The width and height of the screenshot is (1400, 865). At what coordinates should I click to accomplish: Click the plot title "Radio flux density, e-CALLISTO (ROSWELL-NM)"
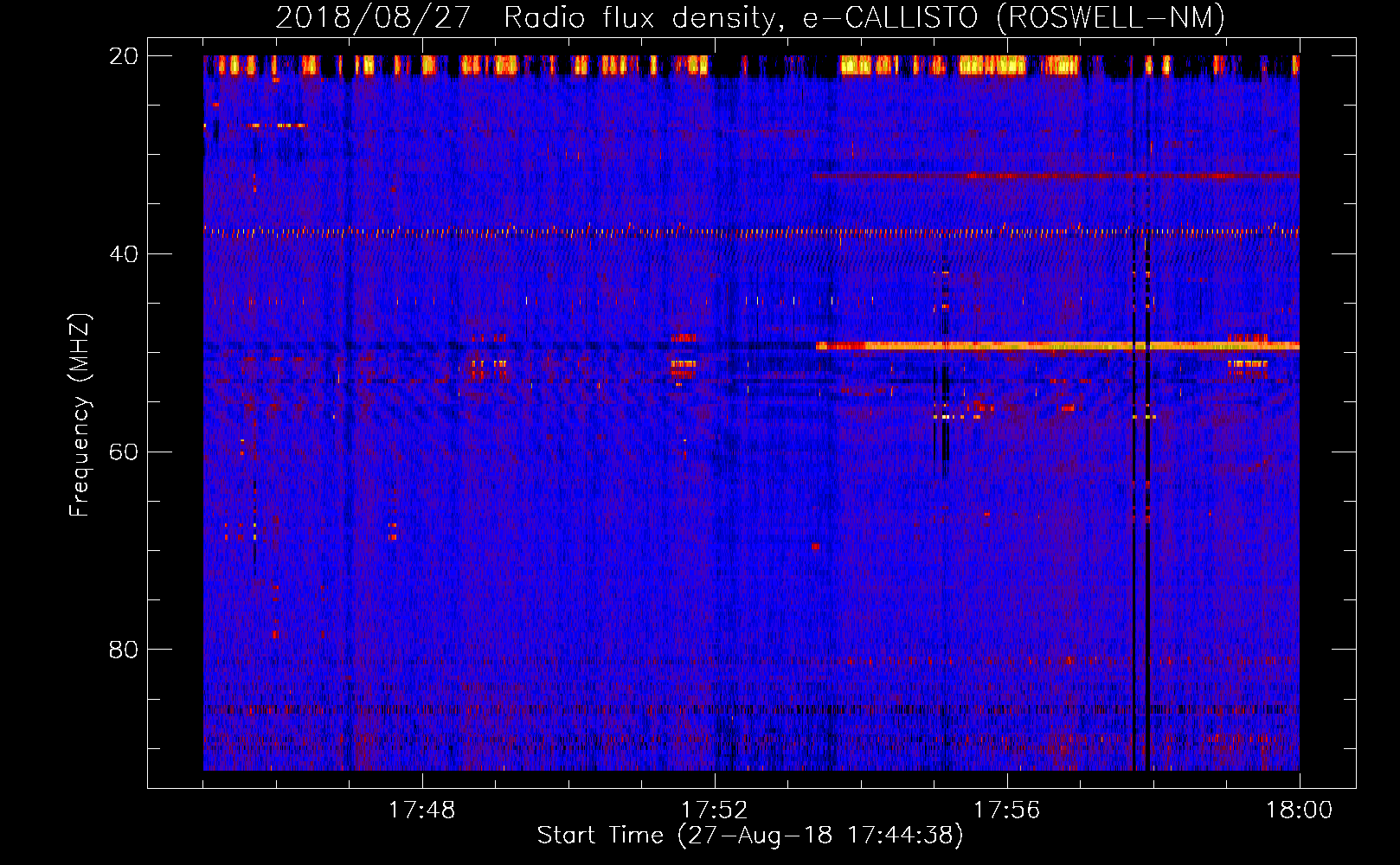coord(864,18)
